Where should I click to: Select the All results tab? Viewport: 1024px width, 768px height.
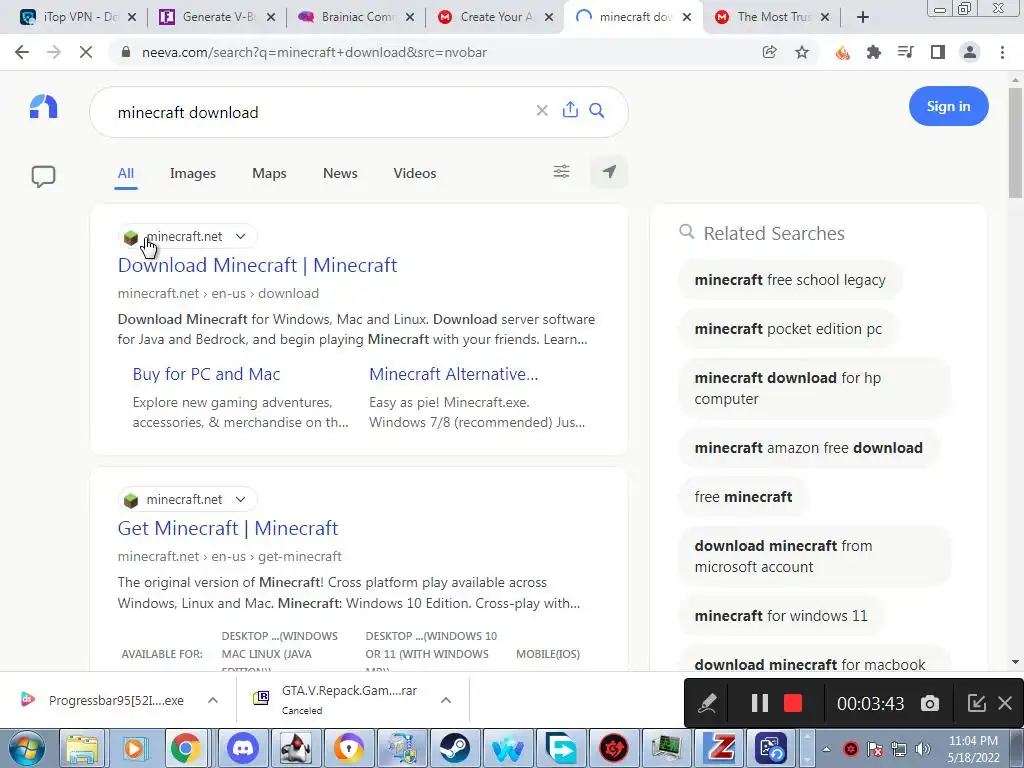click(126, 173)
